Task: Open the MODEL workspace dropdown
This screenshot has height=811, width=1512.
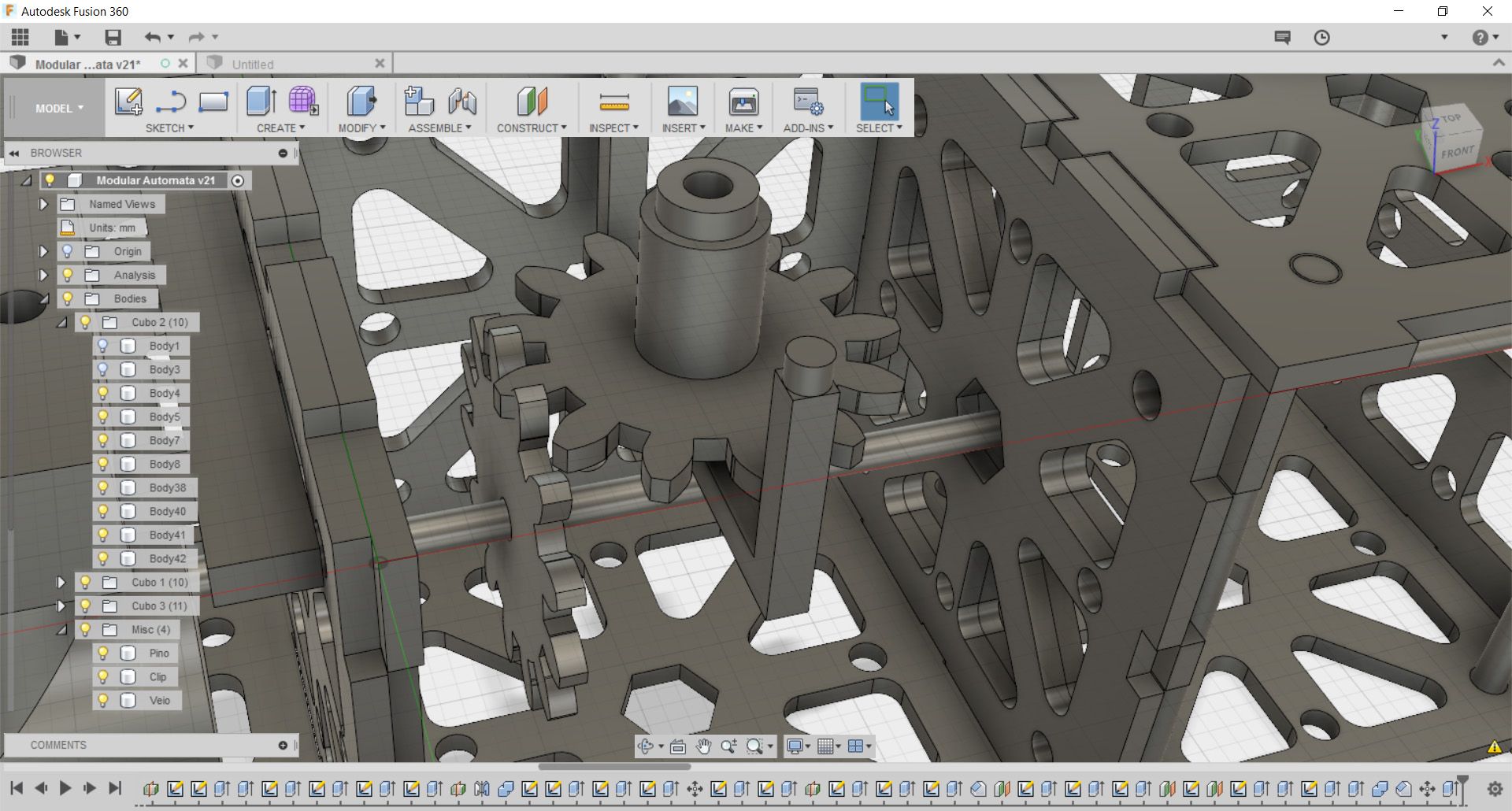Action: click(x=58, y=109)
